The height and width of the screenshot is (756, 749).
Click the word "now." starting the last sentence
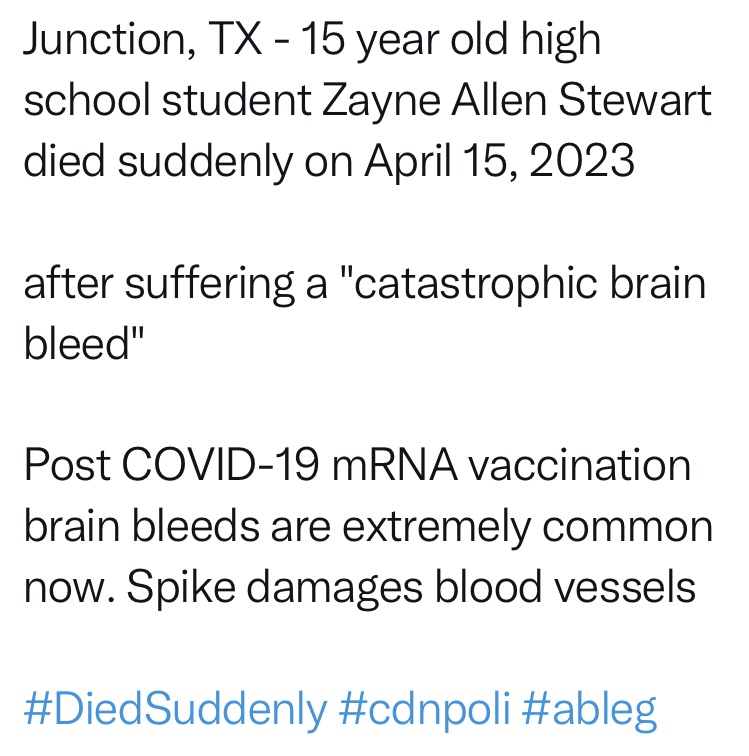[x=70, y=587]
